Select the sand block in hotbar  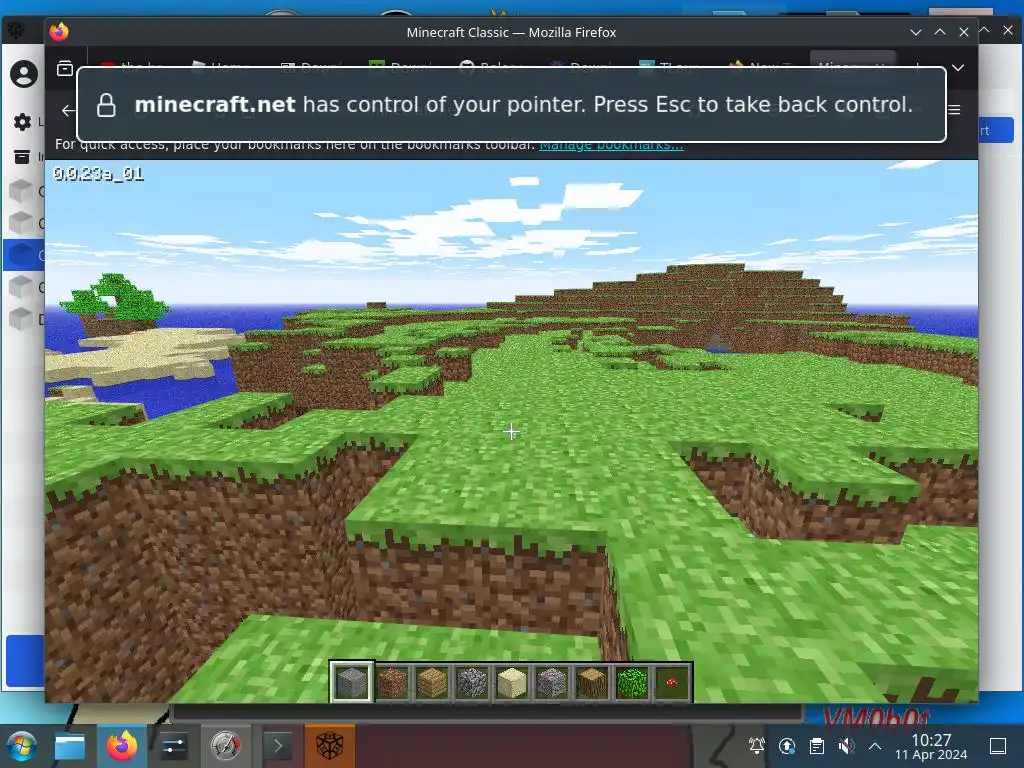[512, 682]
